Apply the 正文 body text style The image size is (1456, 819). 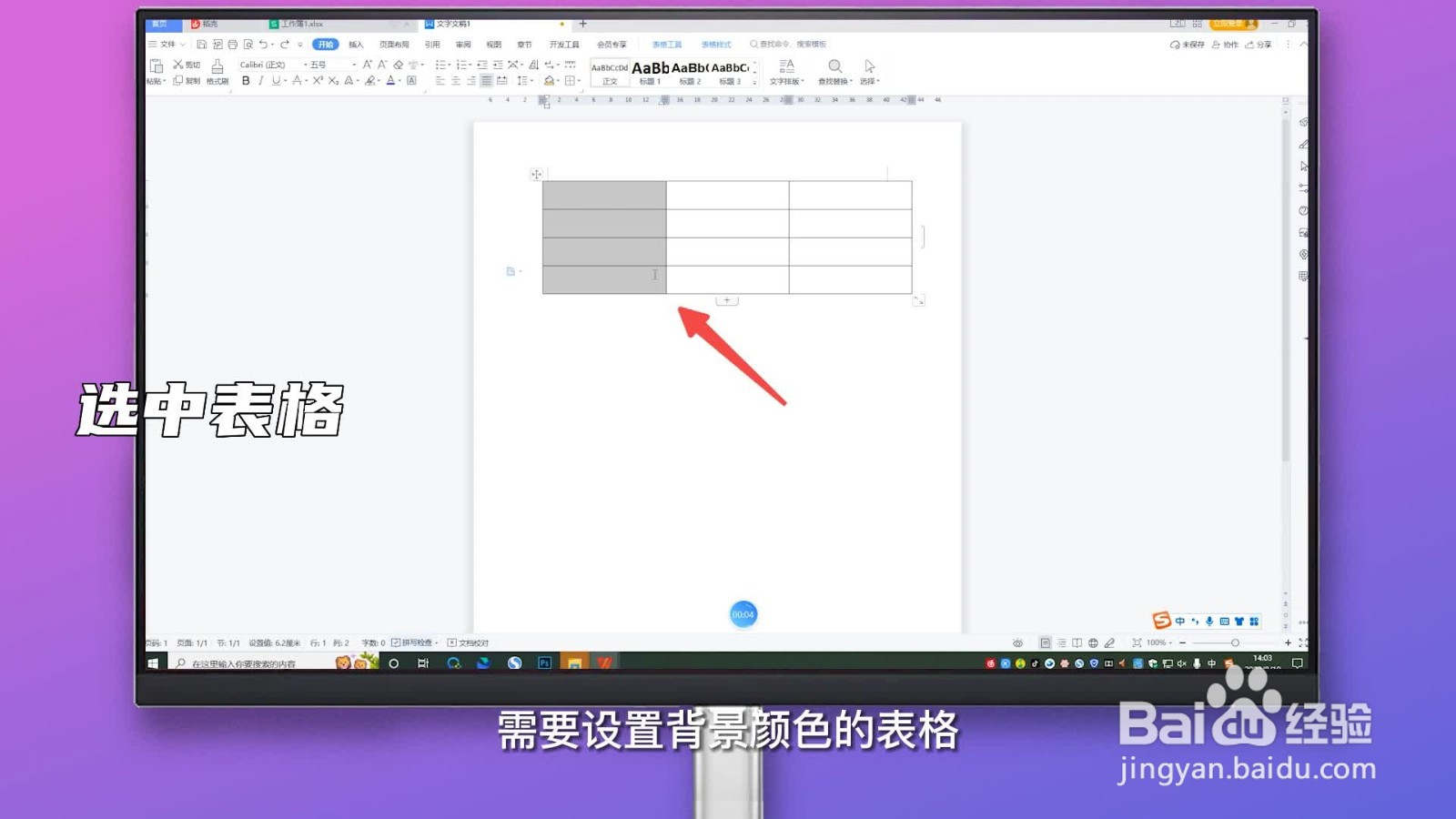pos(610,73)
